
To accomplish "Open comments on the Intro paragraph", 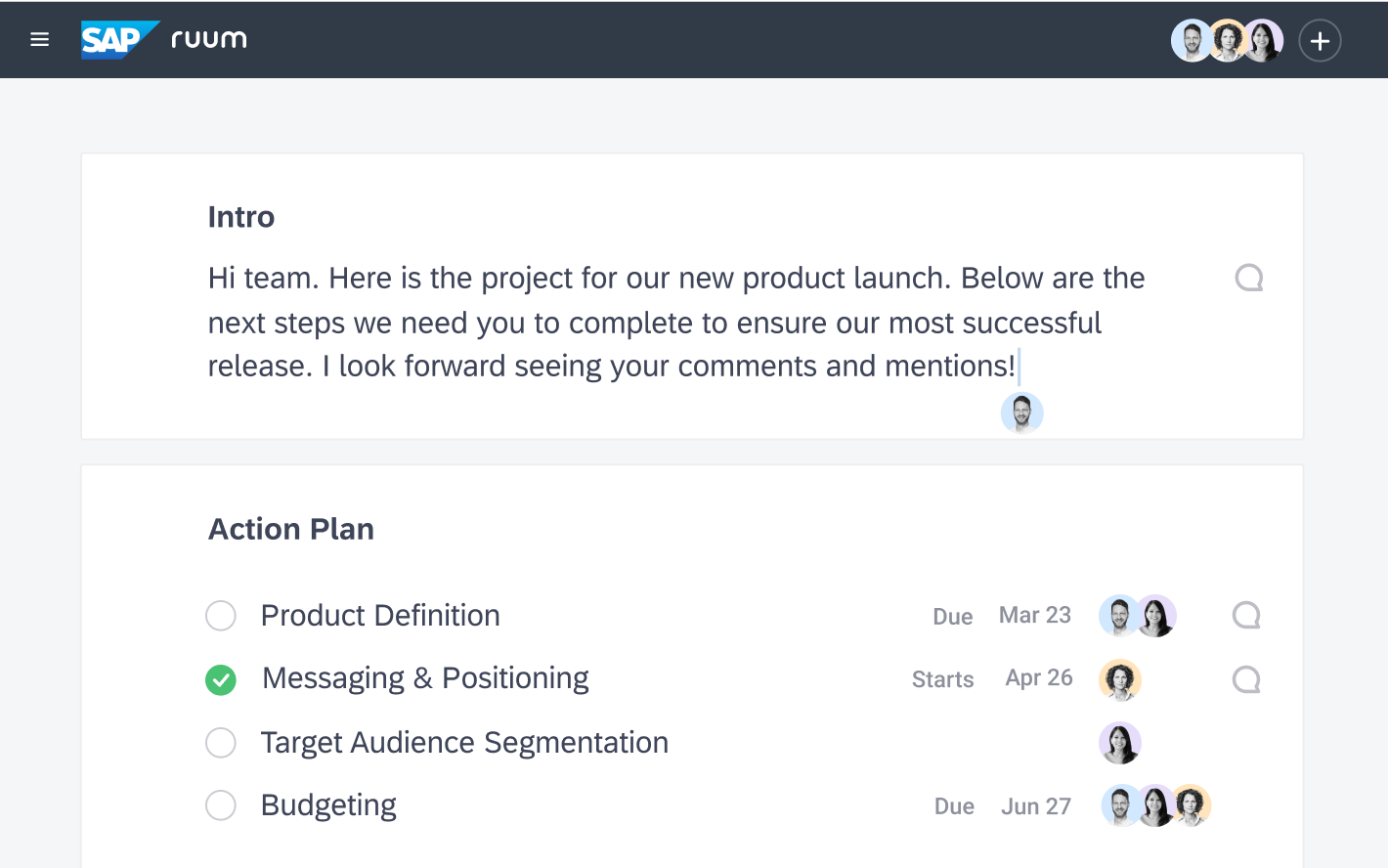I will (x=1248, y=279).
